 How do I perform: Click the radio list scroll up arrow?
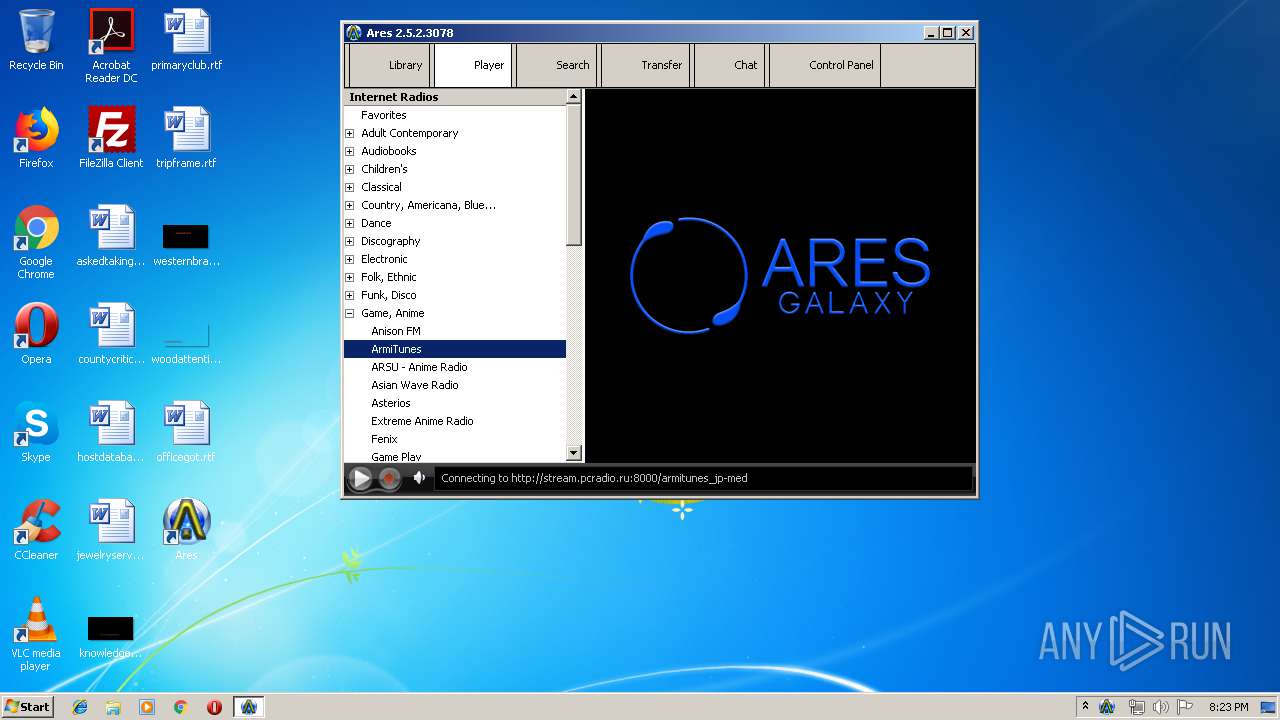point(574,97)
